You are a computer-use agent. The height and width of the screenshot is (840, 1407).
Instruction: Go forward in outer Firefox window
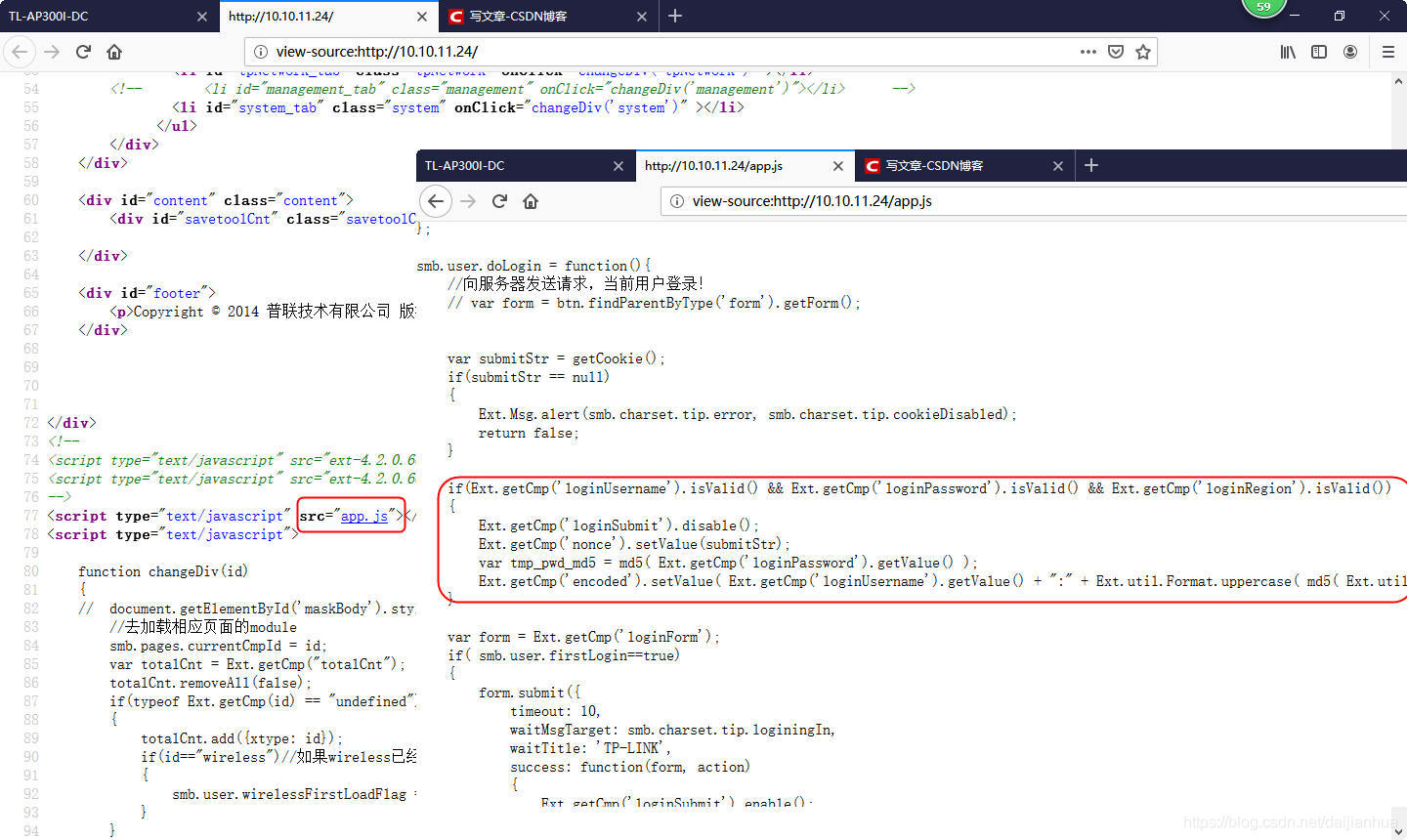pyautogui.click(x=53, y=52)
